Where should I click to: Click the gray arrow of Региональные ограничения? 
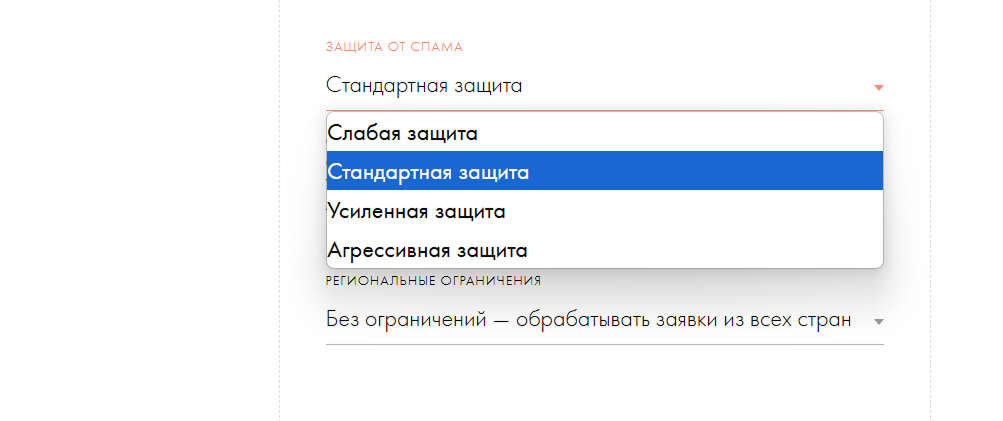878,322
